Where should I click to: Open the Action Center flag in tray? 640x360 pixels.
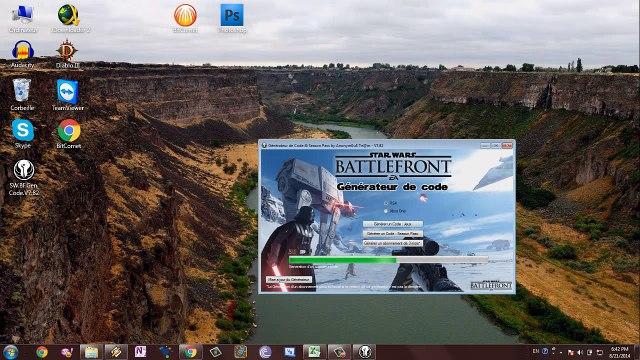pos(571,352)
